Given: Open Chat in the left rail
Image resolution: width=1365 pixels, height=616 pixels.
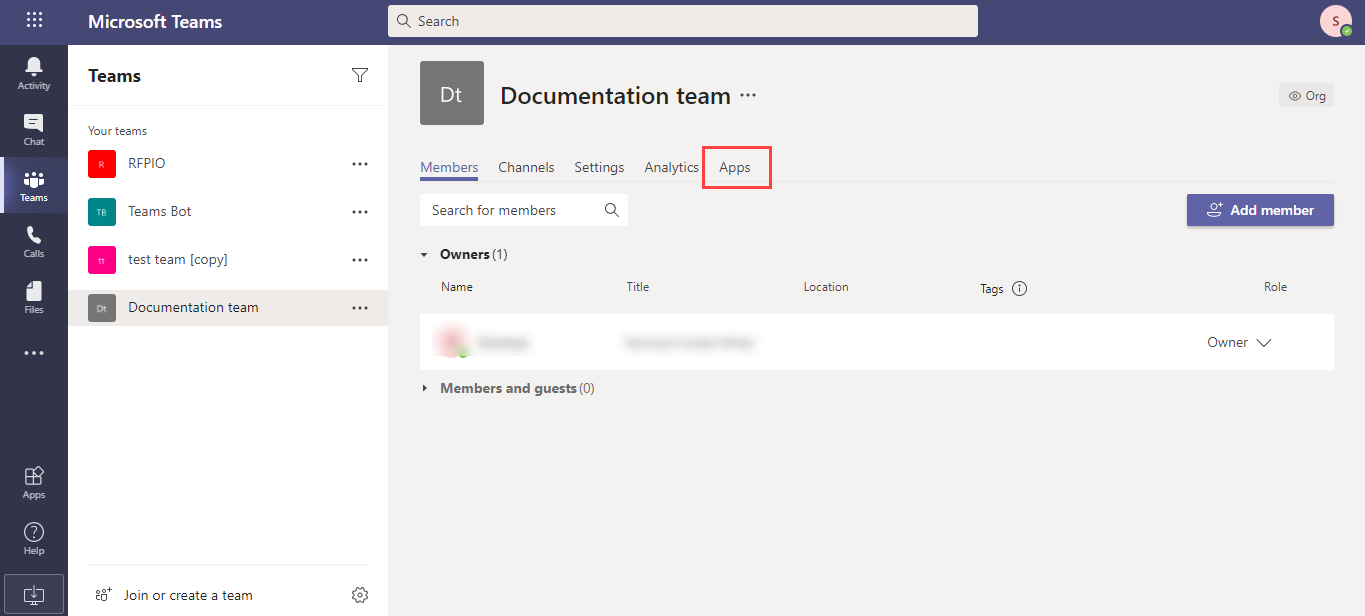Looking at the screenshot, I should pos(34,129).
